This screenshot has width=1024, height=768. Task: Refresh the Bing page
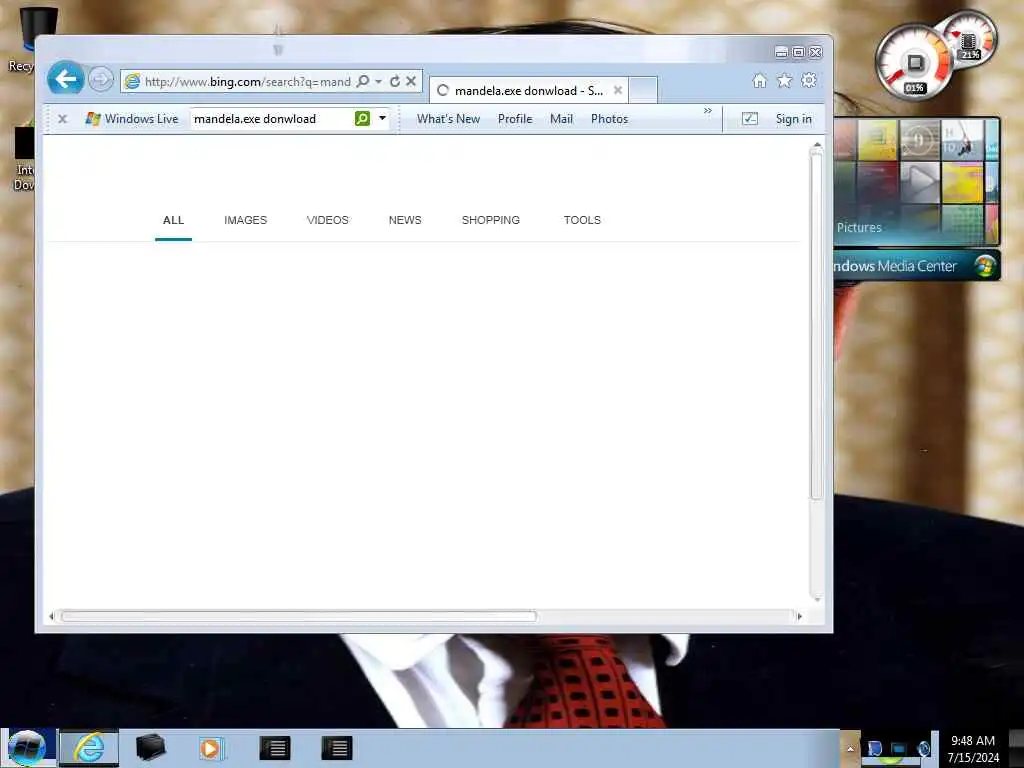point(394,81)
